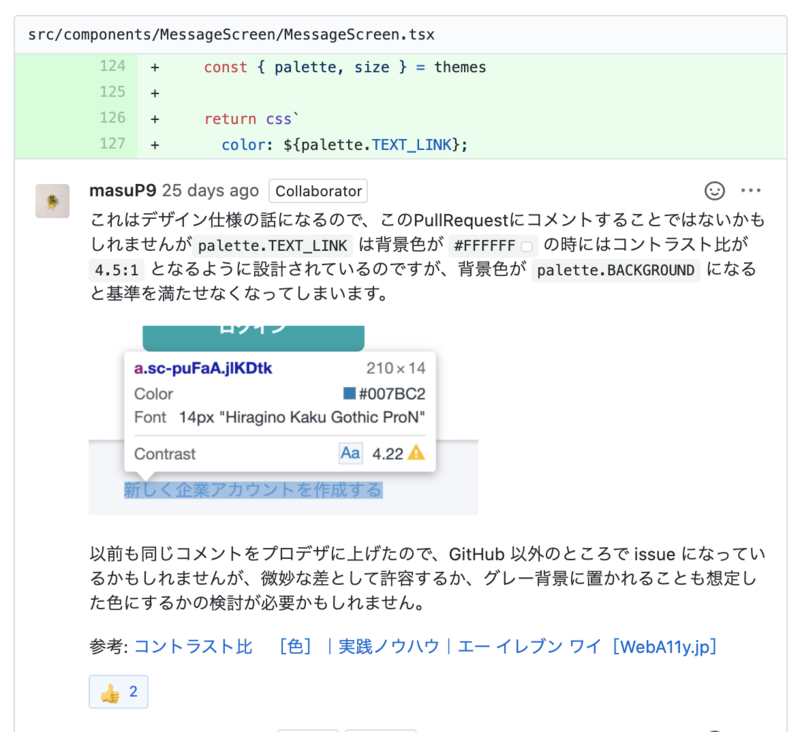Click line number 127 in the diff
Image resolution: width=800 pixels, height=732 pixels.
113,144
